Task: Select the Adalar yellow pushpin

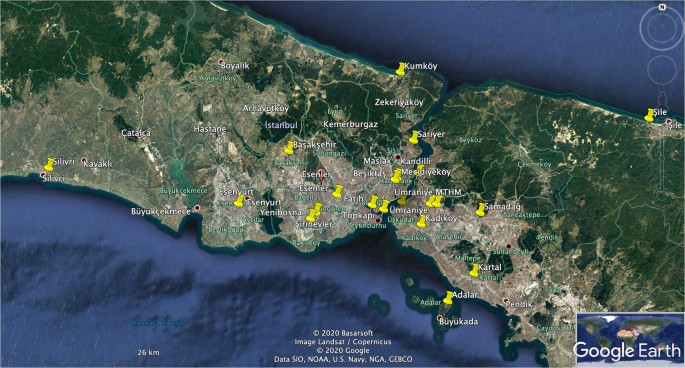Action: tap(448, 298)
